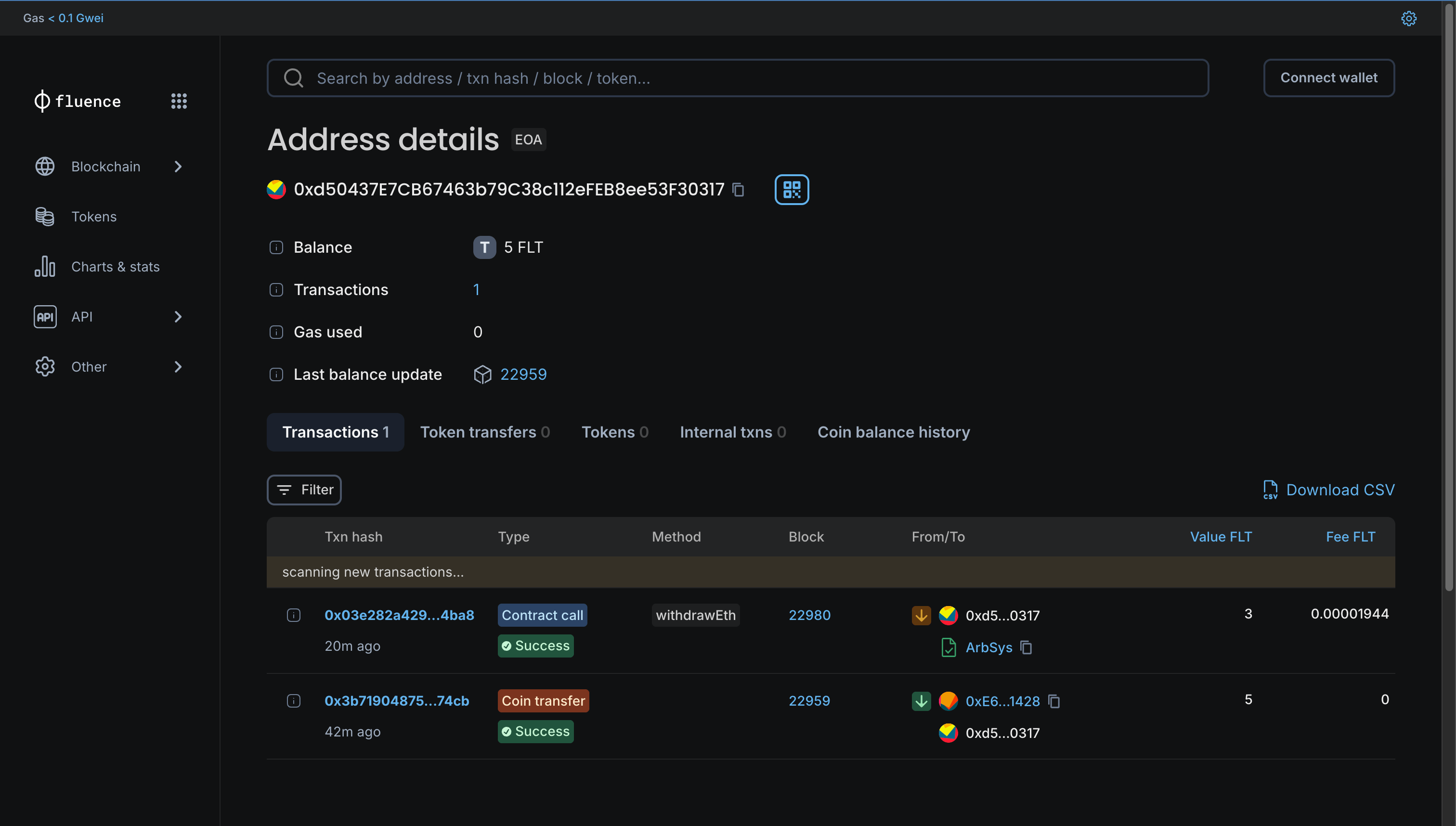The height and width of the screenshot is (826, 1456).
Task: Click the Connect wallet button
Action: tap(1328, 77)
